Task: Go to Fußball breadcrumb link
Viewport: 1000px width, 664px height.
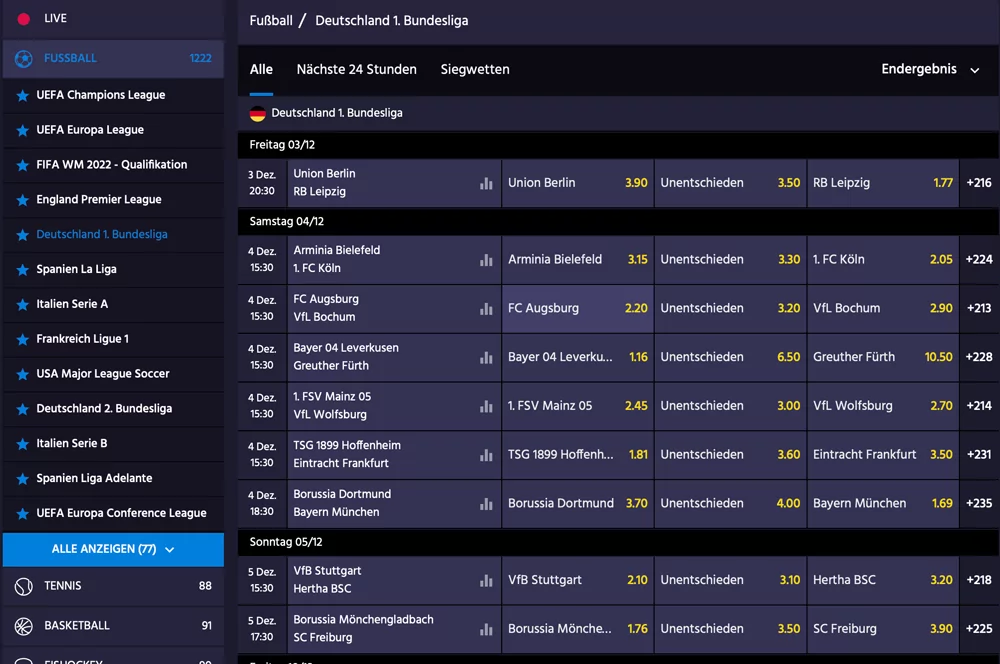Action: (271, 20)
